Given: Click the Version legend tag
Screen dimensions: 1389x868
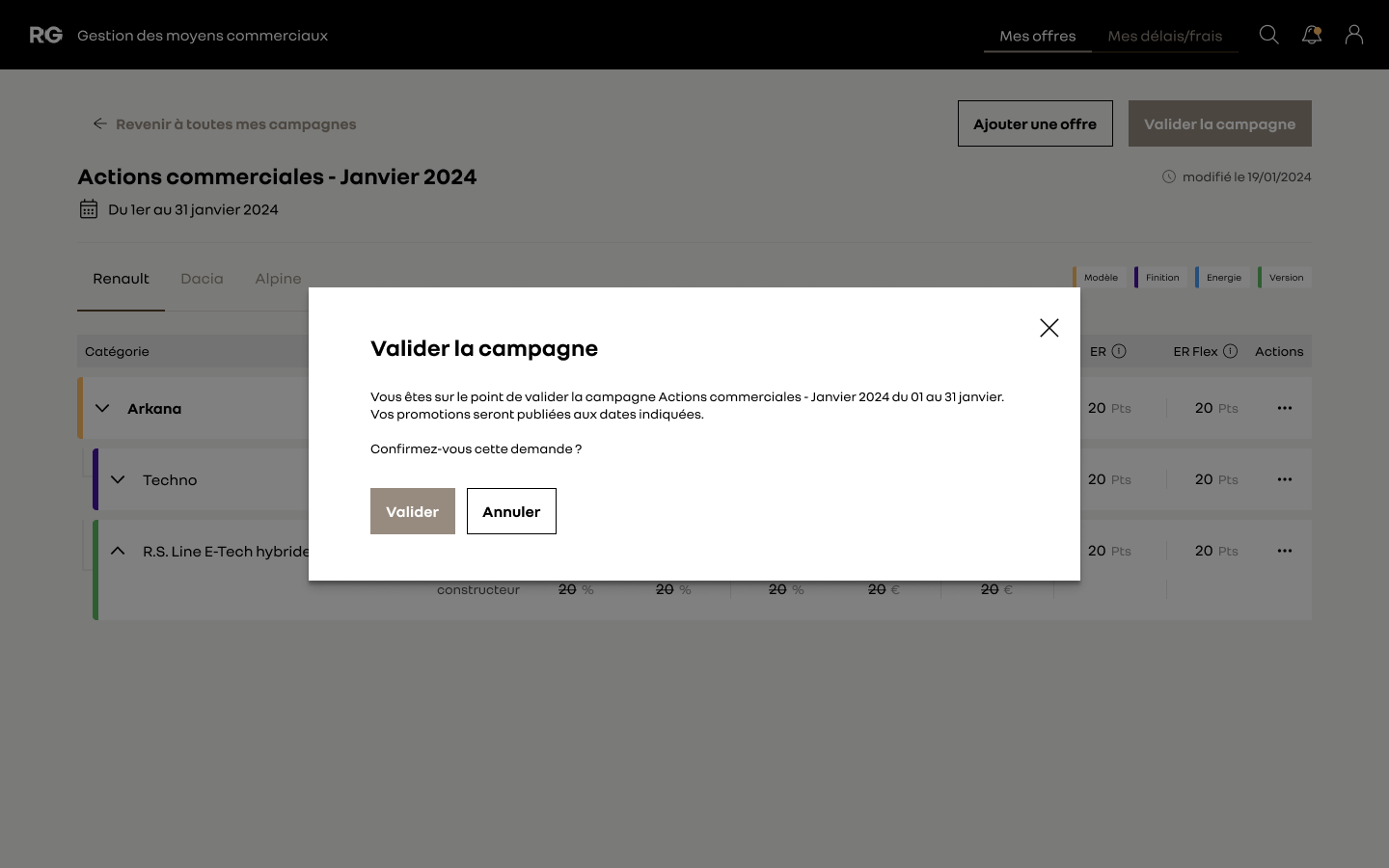Looking at the screenshot, I should 1285,277.
